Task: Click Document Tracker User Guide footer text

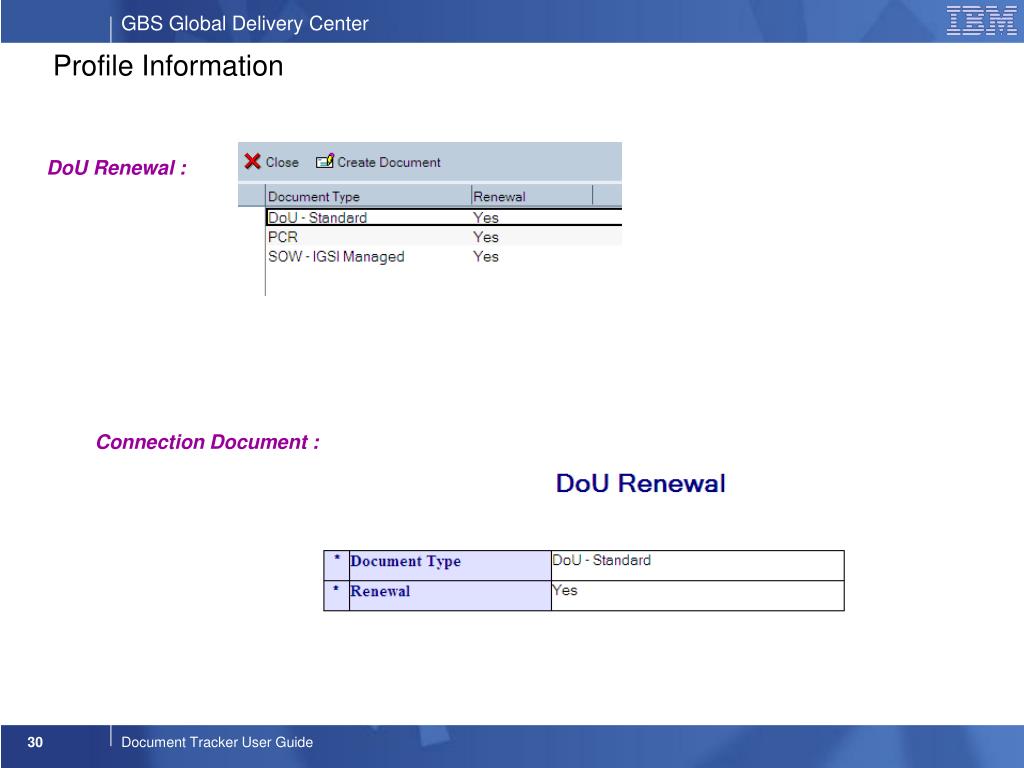Action: click(217, 742)
